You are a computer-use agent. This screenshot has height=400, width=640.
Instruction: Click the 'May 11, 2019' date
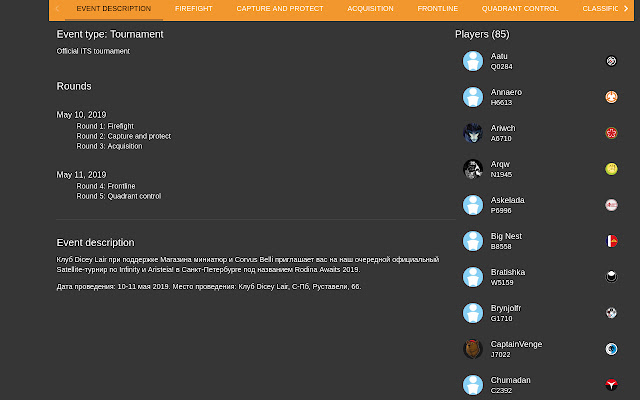(81, 175)
